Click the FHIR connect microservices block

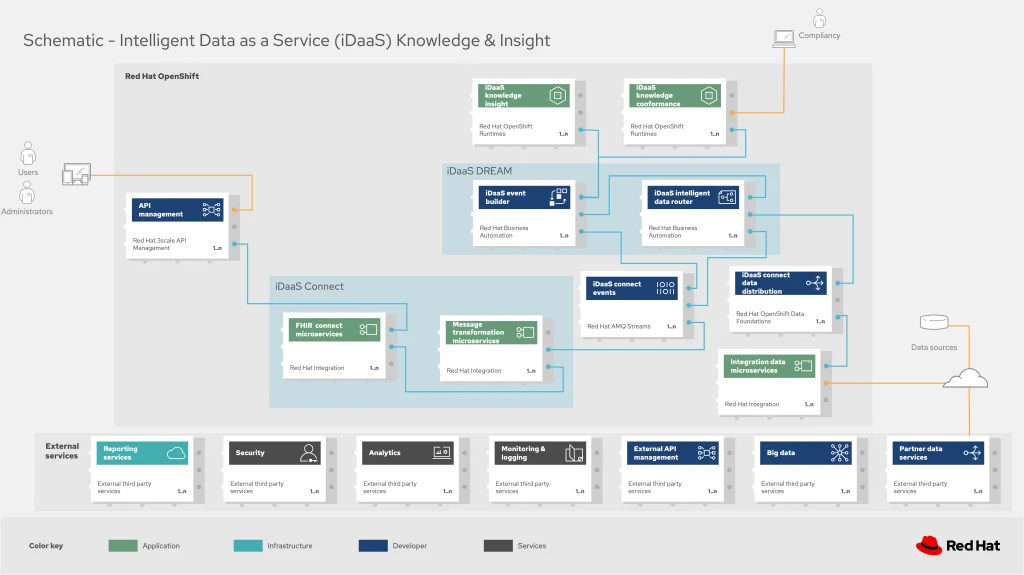point(334,345)
